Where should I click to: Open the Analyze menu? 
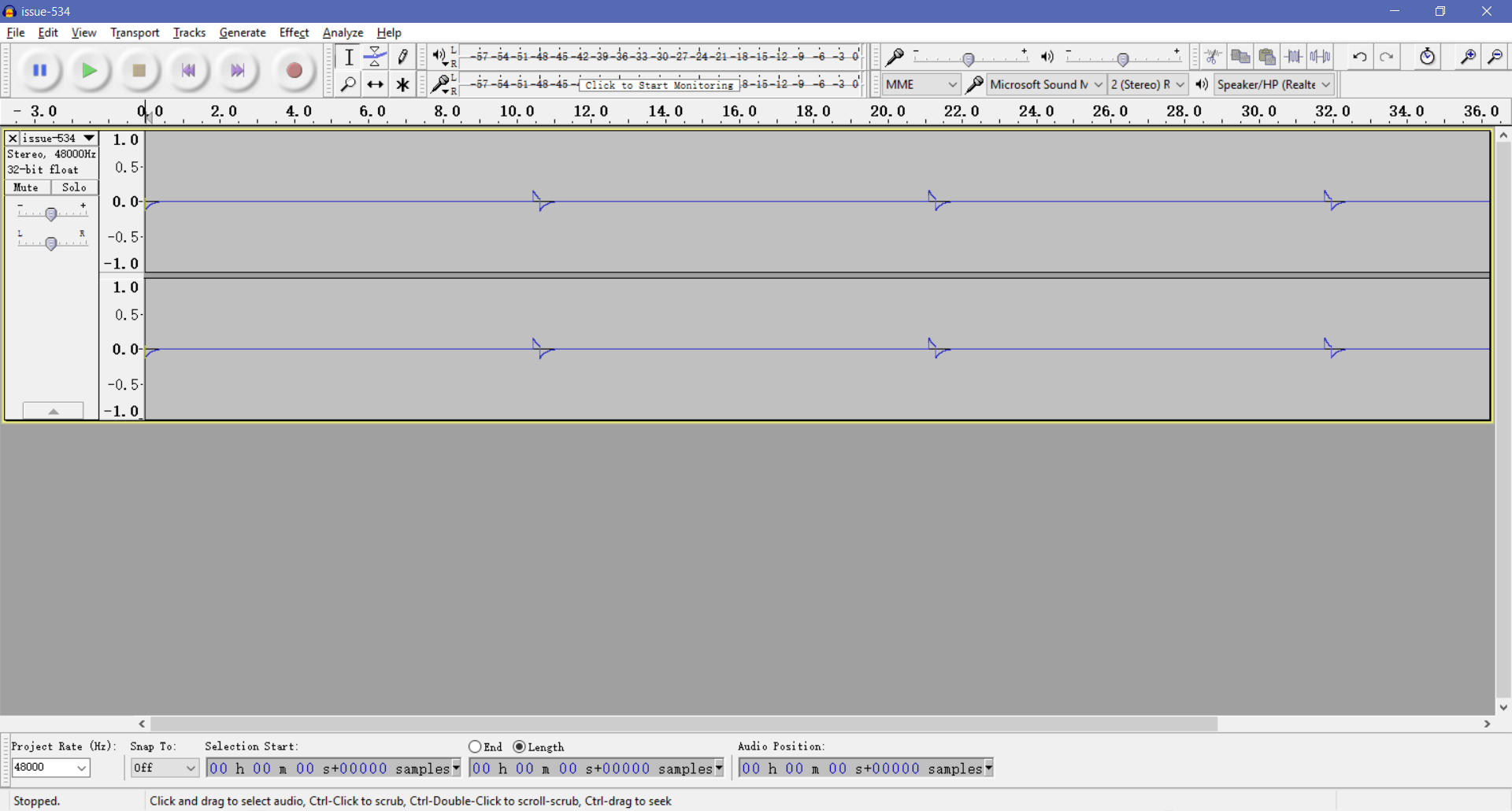[343, 32]
